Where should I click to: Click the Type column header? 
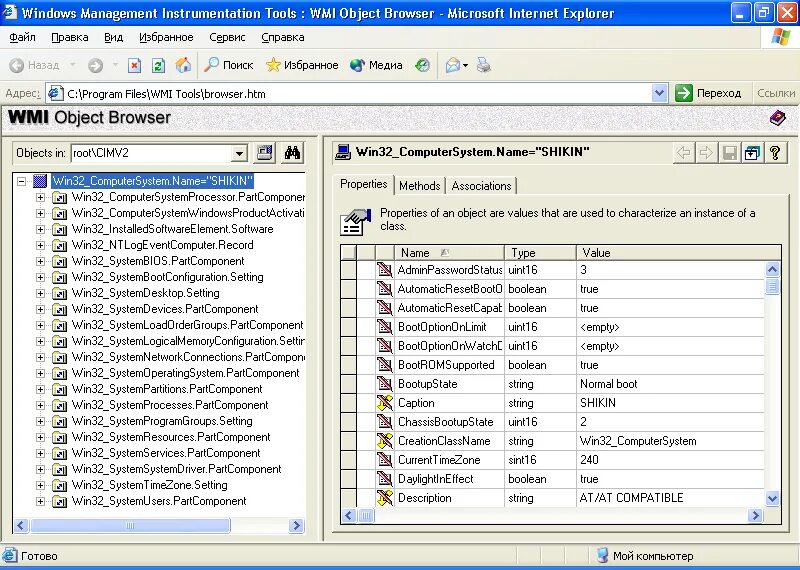coord(540,253)
